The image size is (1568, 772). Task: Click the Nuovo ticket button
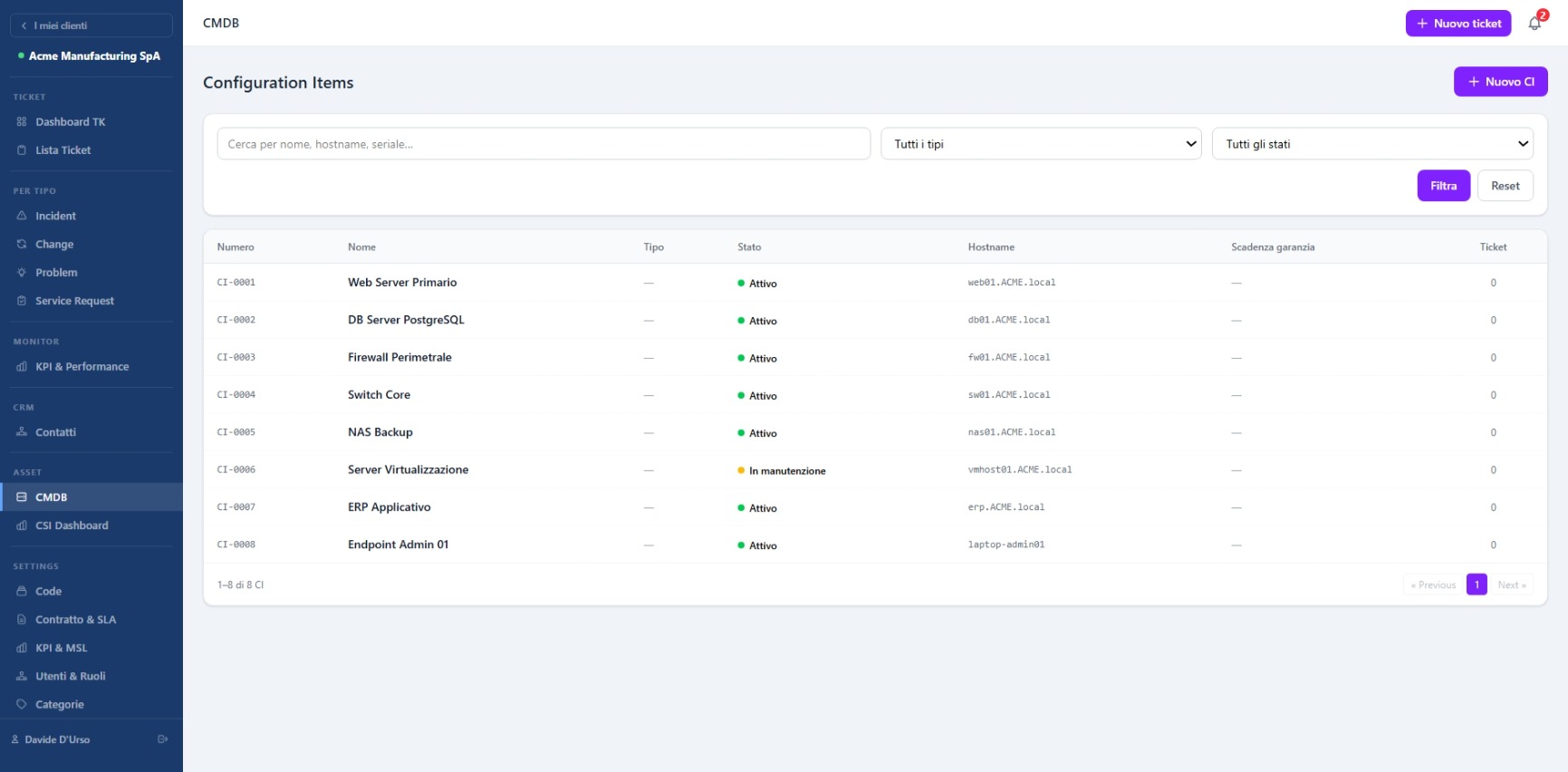point(1458,24)
